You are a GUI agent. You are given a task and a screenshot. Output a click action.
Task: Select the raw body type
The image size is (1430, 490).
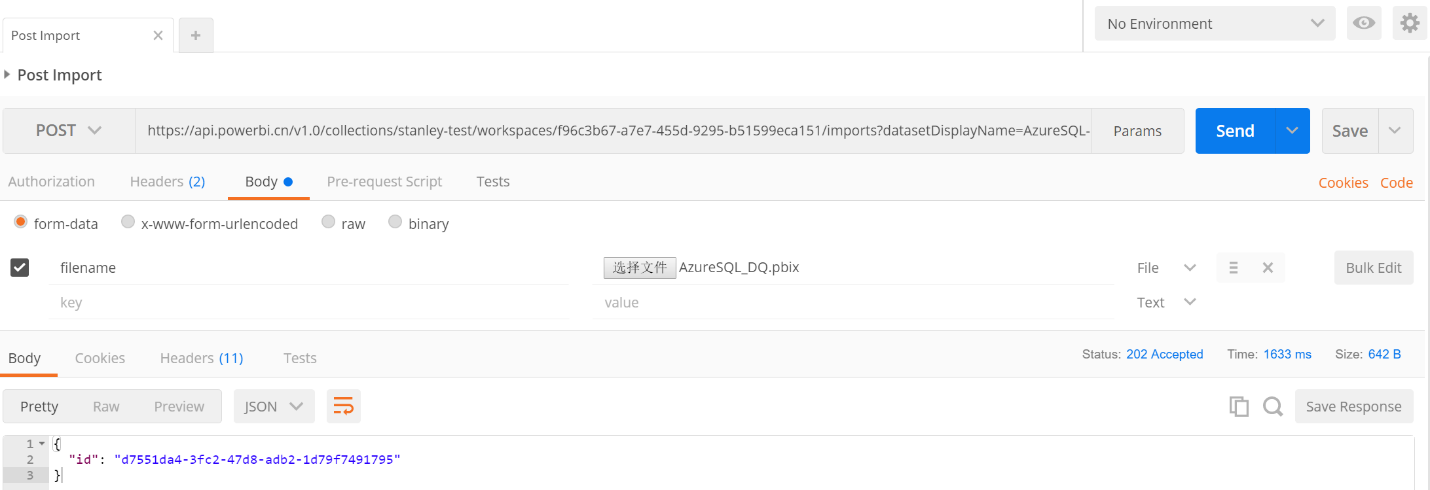(328, 223)
